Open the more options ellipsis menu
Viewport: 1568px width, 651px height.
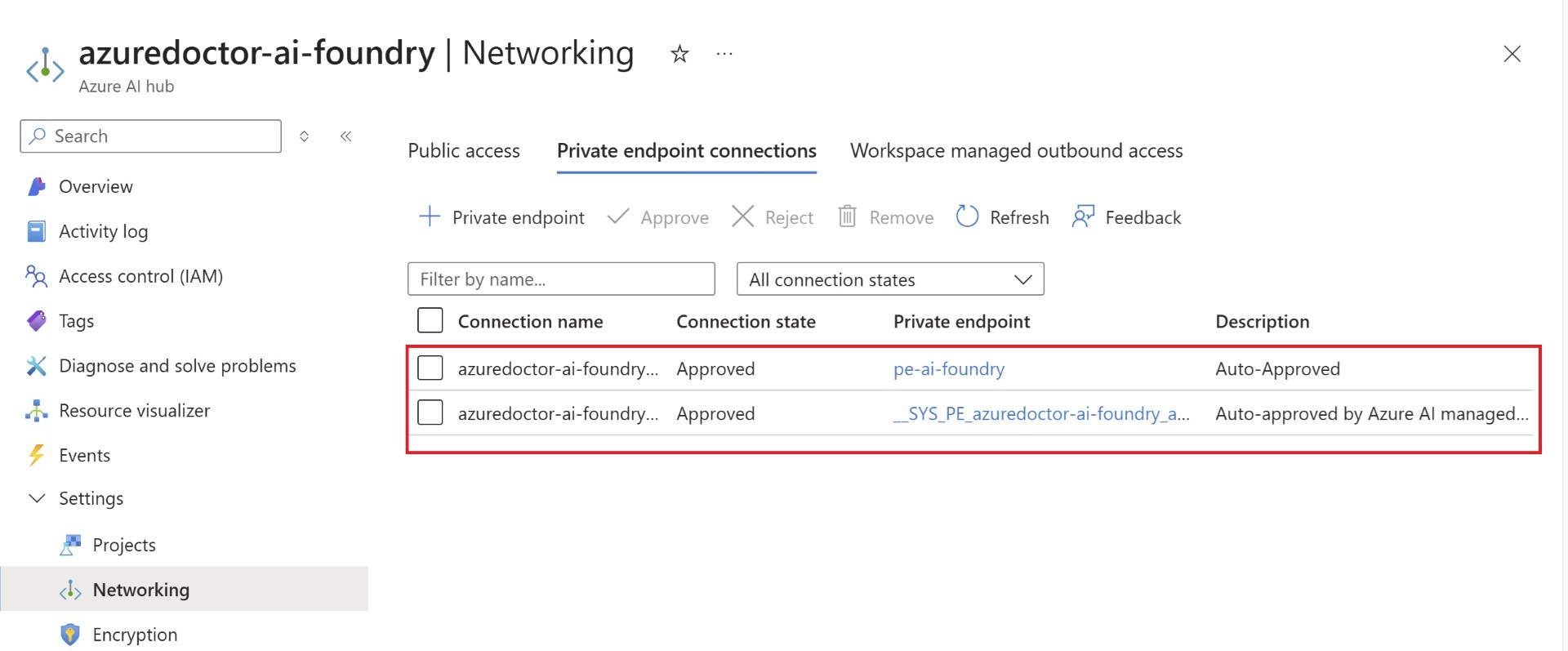coord(724,54)
